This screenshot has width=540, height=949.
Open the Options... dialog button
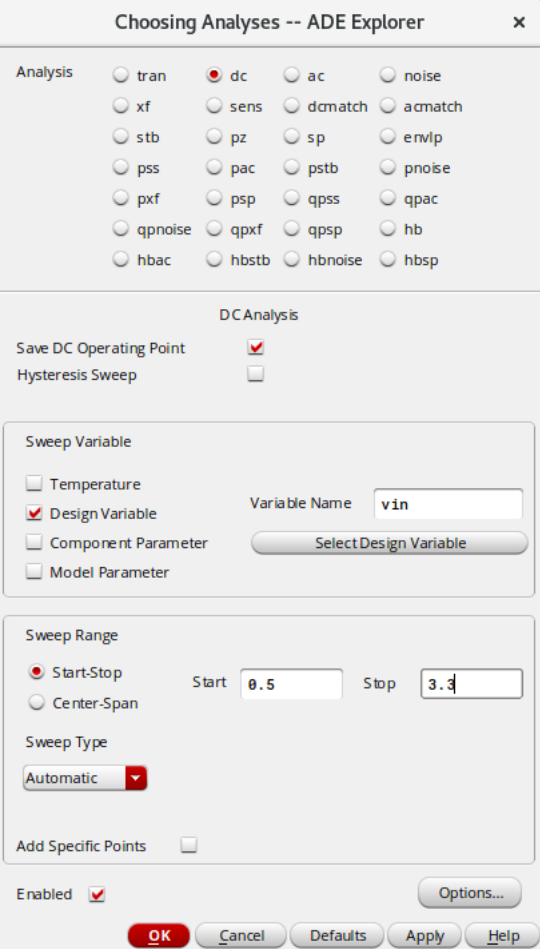[470, 893]
